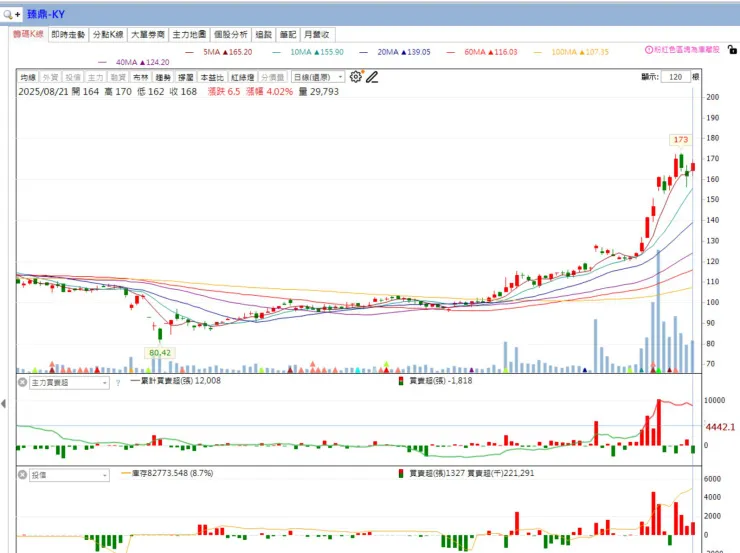This screenshot has height=553, width=740.
Task: Switch to the 籌碼K線 tab
Action: [x=28, y=34]
